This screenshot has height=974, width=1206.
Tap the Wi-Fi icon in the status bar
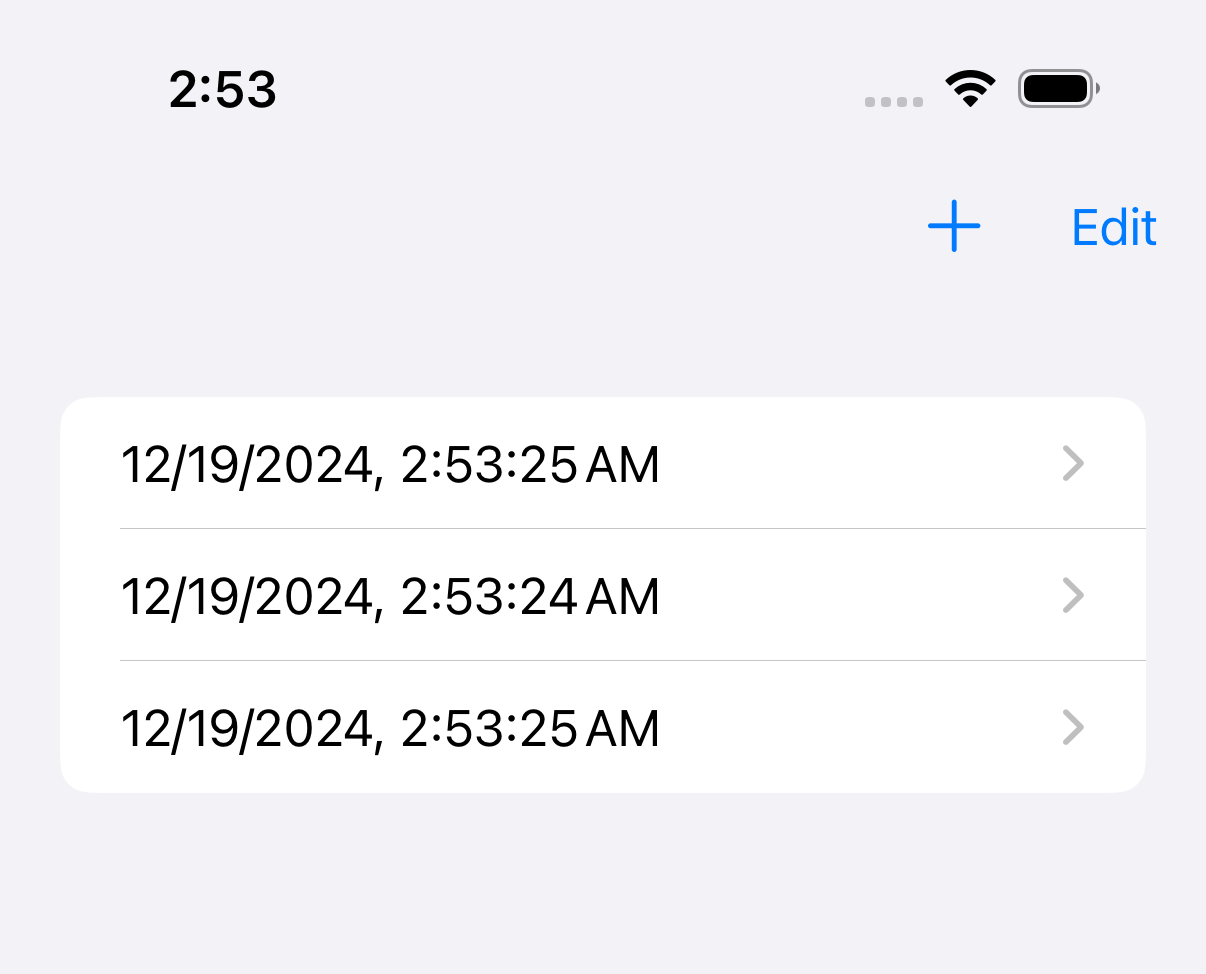pos(969,88)
